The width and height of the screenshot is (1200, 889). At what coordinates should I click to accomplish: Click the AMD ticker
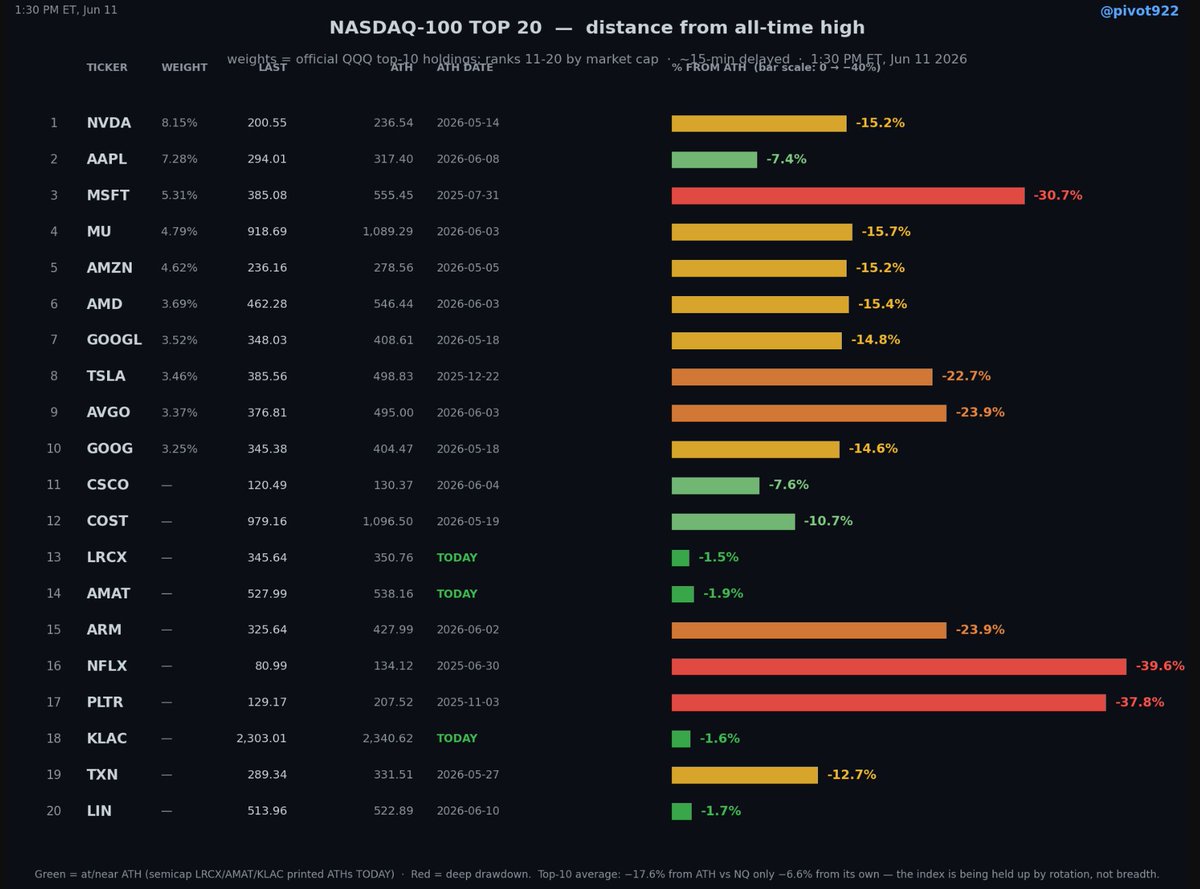(x=105, y=304)
